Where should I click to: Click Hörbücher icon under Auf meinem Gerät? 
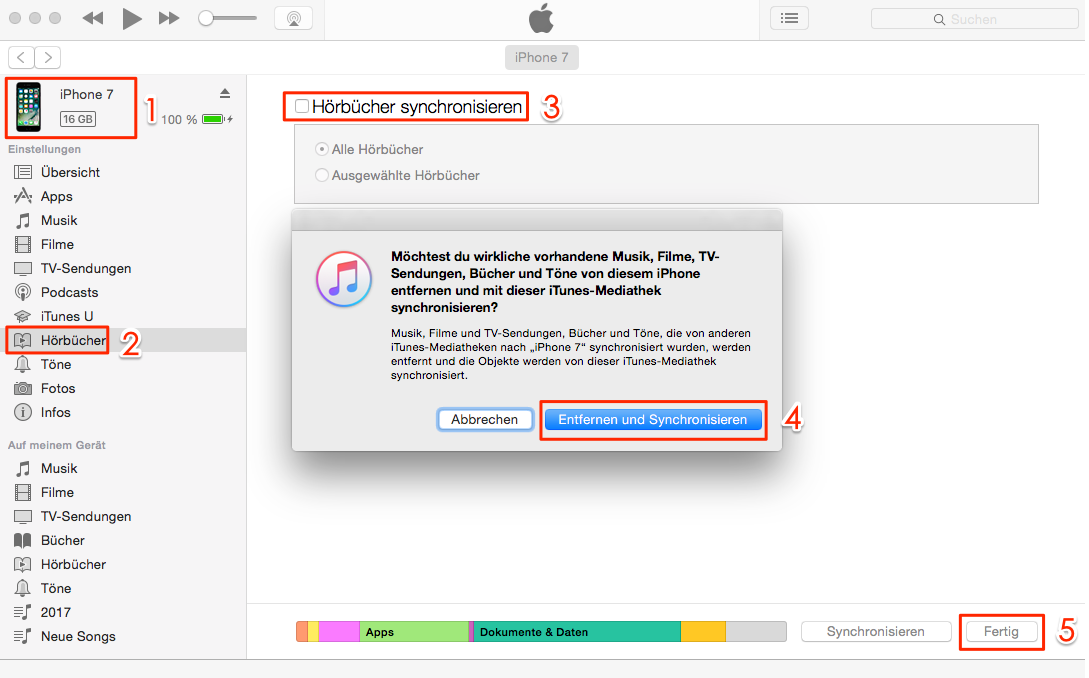[x=23, y=565]
